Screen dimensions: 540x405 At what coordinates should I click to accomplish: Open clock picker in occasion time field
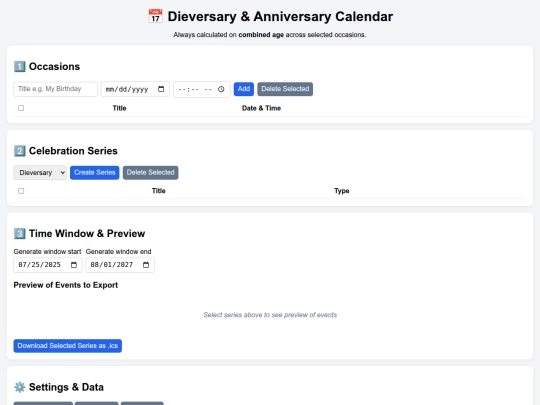tap(221, 89)
